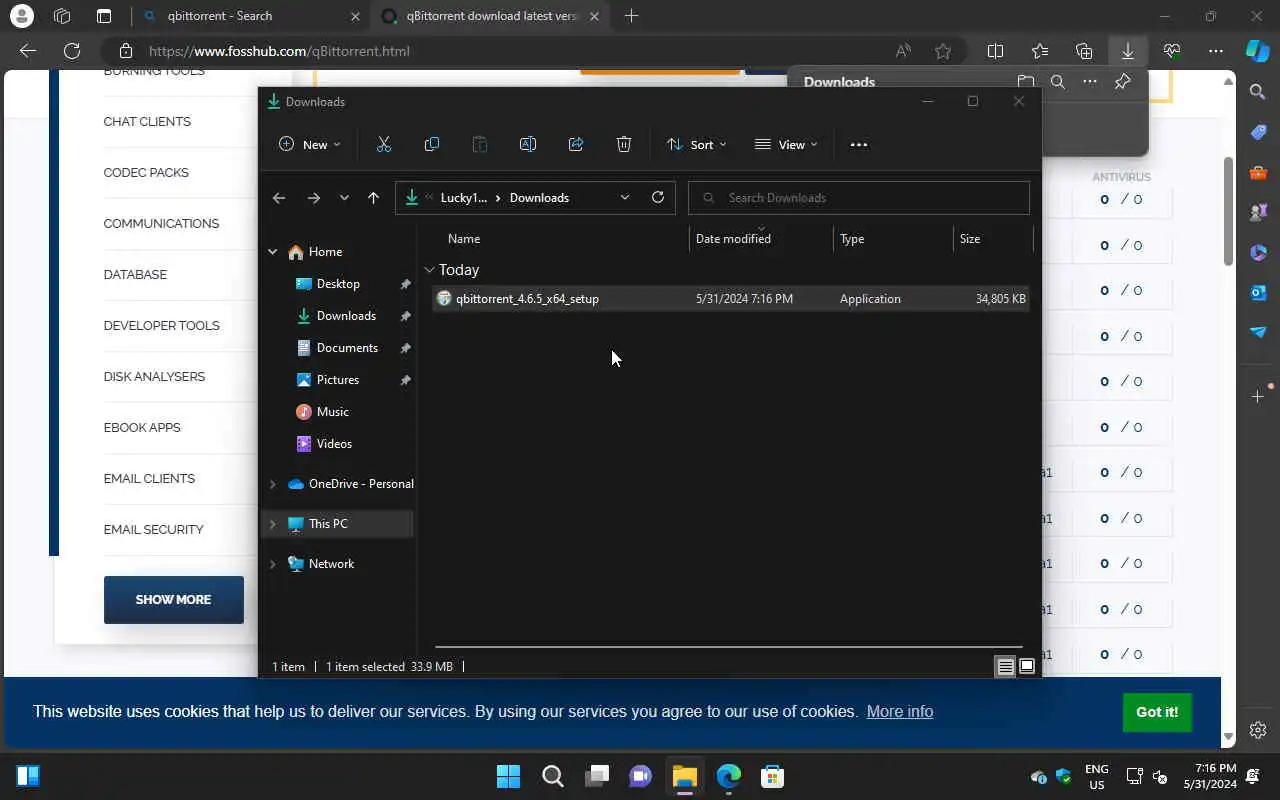Switch to qBittorrent download latest version tab
The image size is (1280, 800).
point(489,16)
